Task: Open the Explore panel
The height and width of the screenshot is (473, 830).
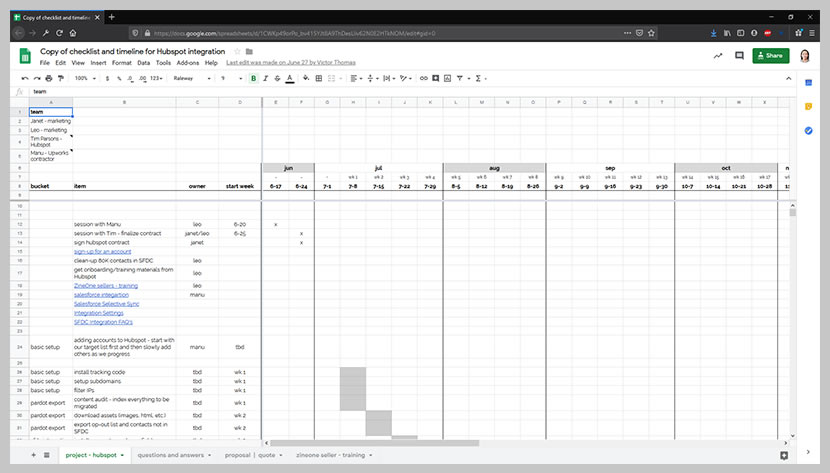Action: (x=784, y=455)
